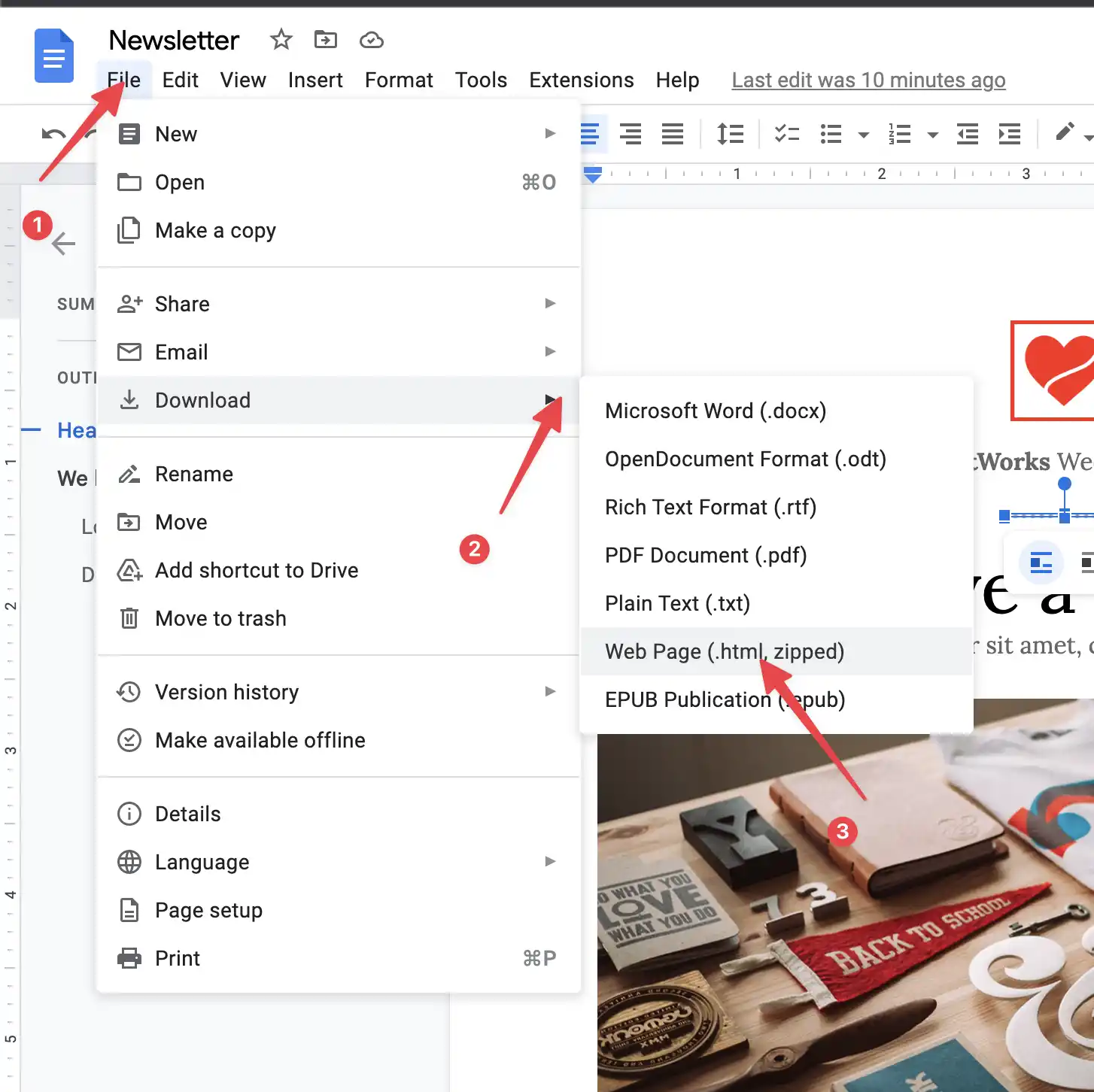Click Last edit was 10 minutes ago

tap(868, 80)
